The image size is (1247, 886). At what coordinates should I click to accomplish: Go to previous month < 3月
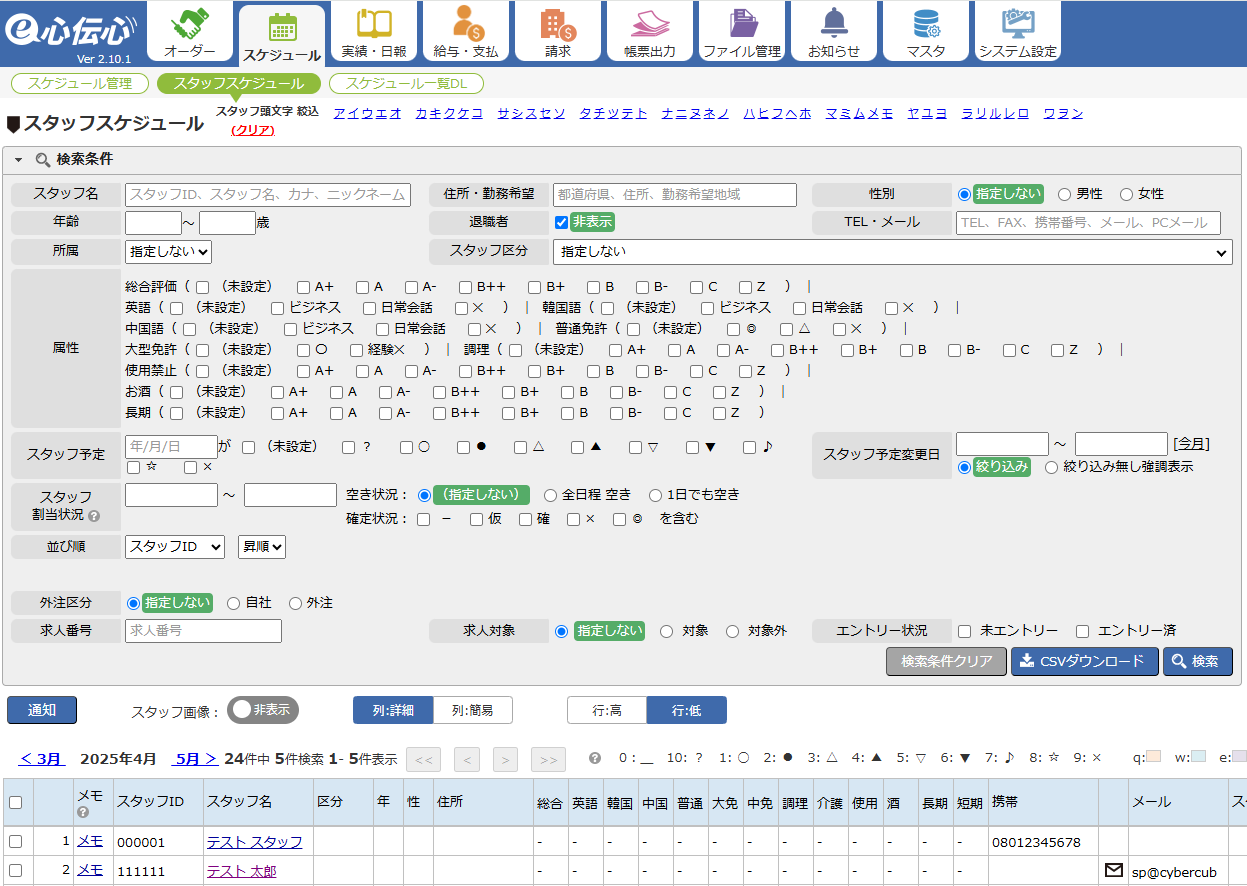(x=42, y=759)
